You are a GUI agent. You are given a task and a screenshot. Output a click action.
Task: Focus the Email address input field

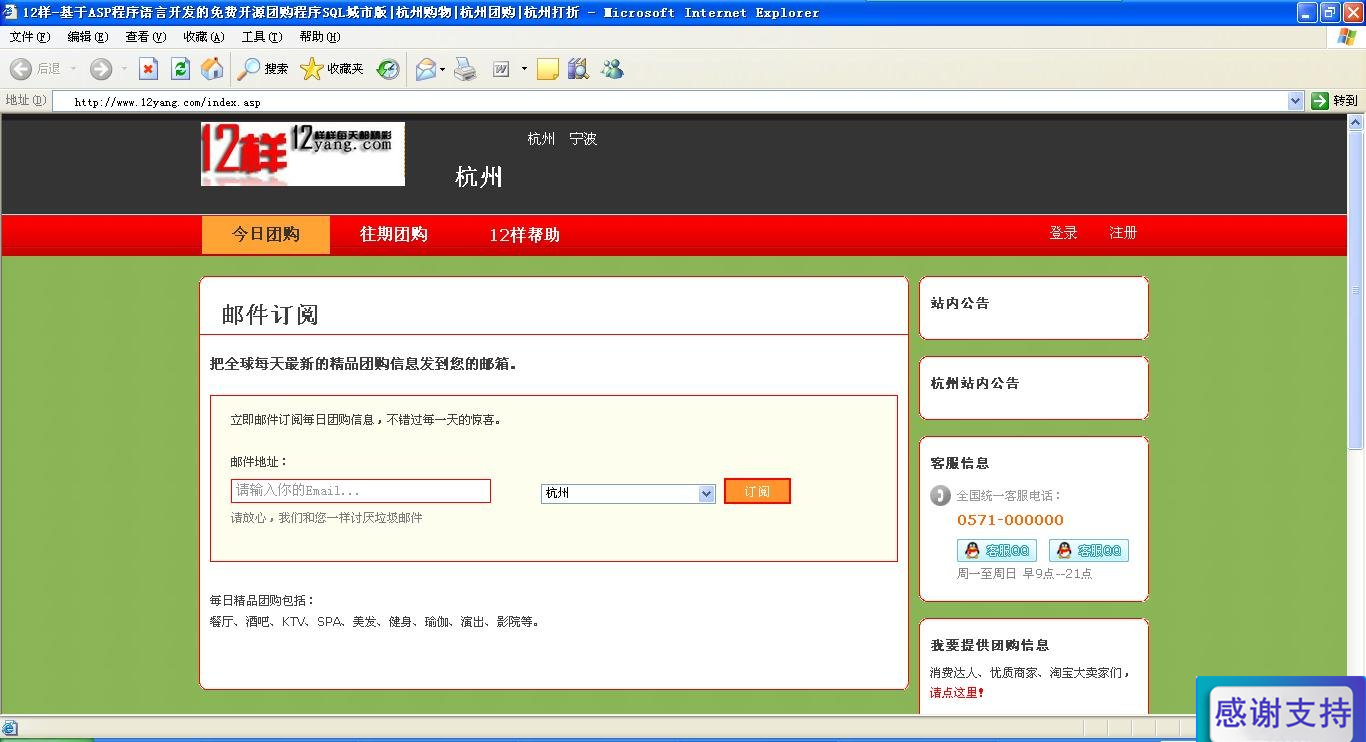[x=361, y=491]
